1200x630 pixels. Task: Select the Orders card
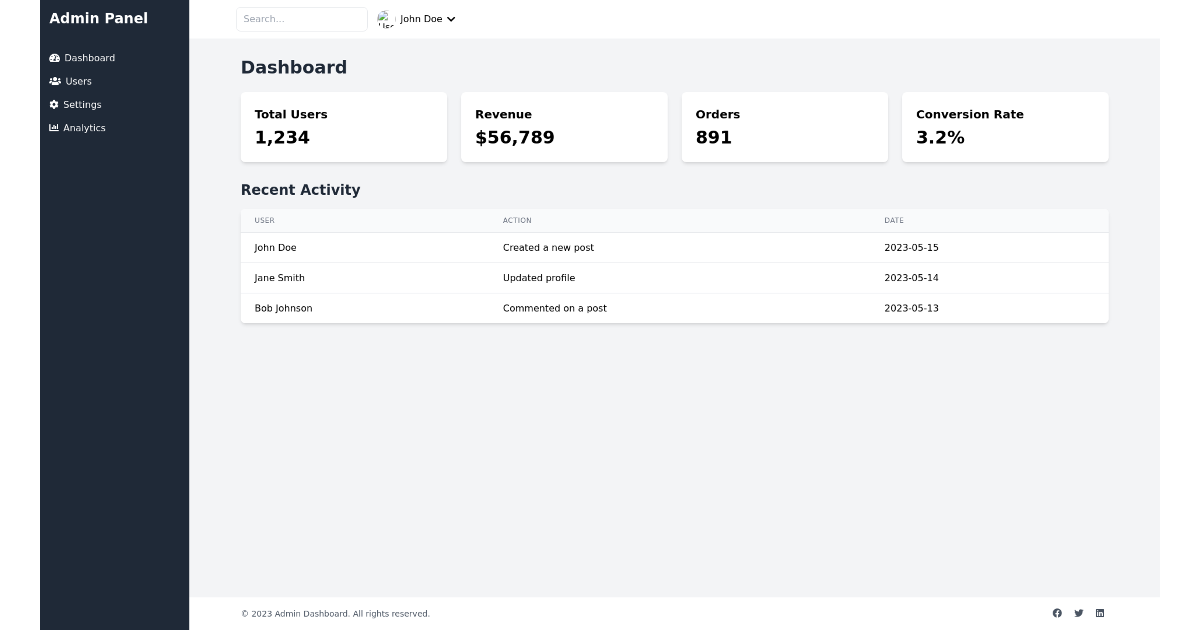point(784,126)
